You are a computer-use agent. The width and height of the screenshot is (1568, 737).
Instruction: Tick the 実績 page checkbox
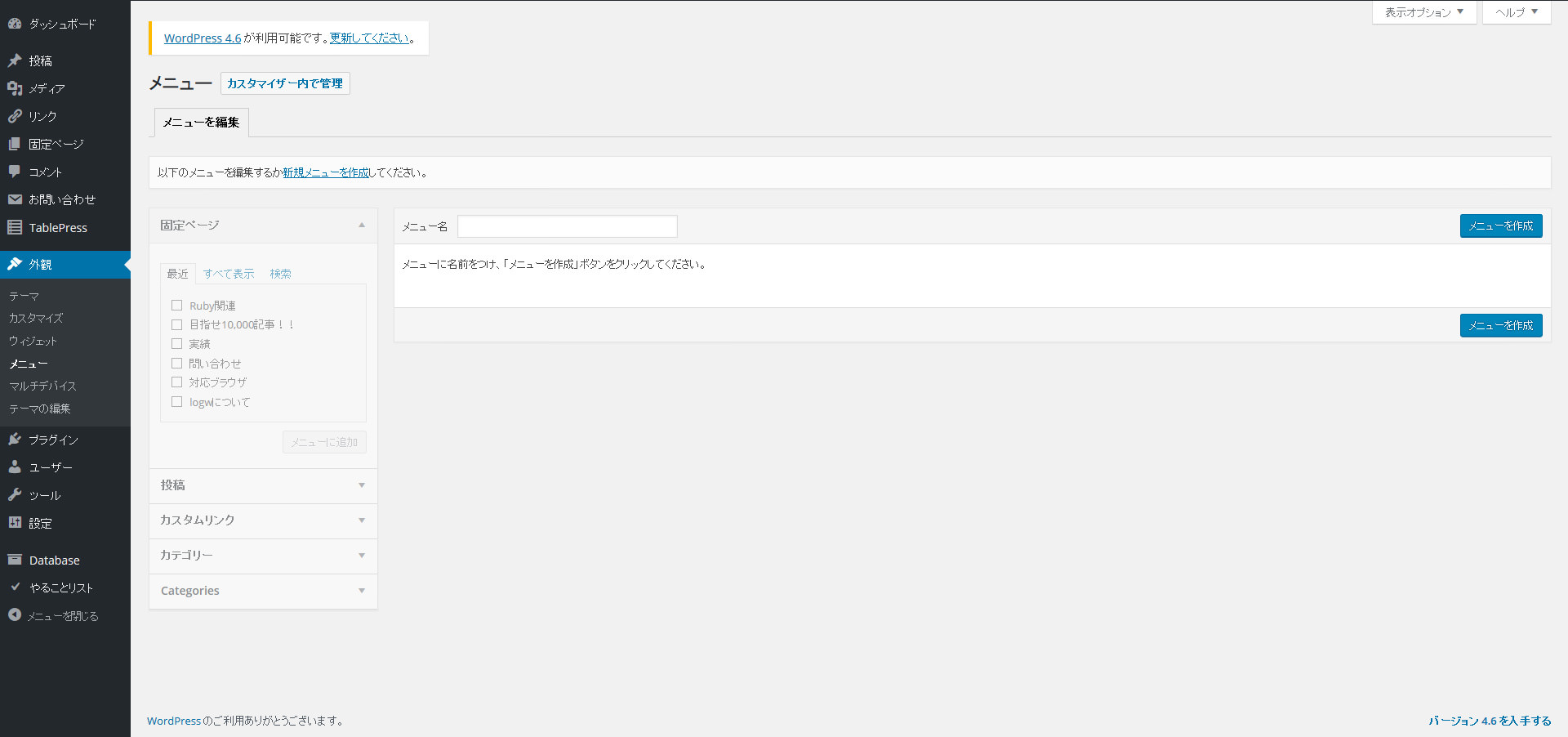coord(176,344)
